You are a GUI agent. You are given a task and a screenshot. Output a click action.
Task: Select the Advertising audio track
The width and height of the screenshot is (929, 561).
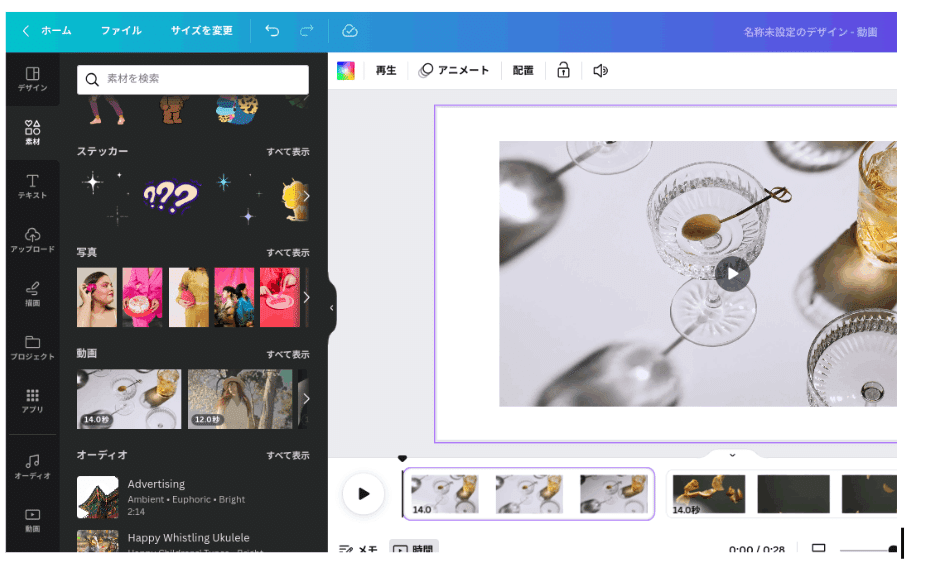tap(193, 498)
